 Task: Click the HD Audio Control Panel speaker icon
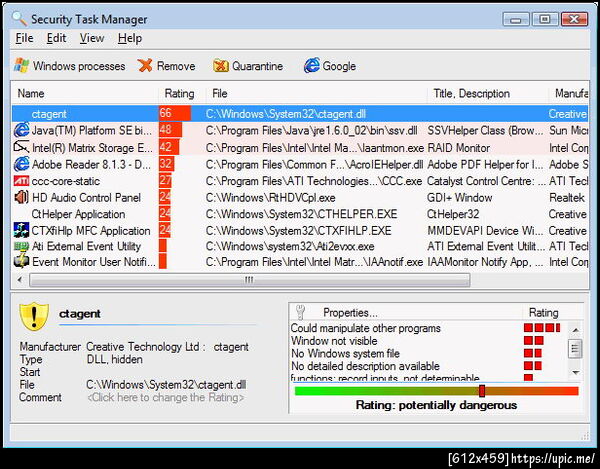[21, 197]
